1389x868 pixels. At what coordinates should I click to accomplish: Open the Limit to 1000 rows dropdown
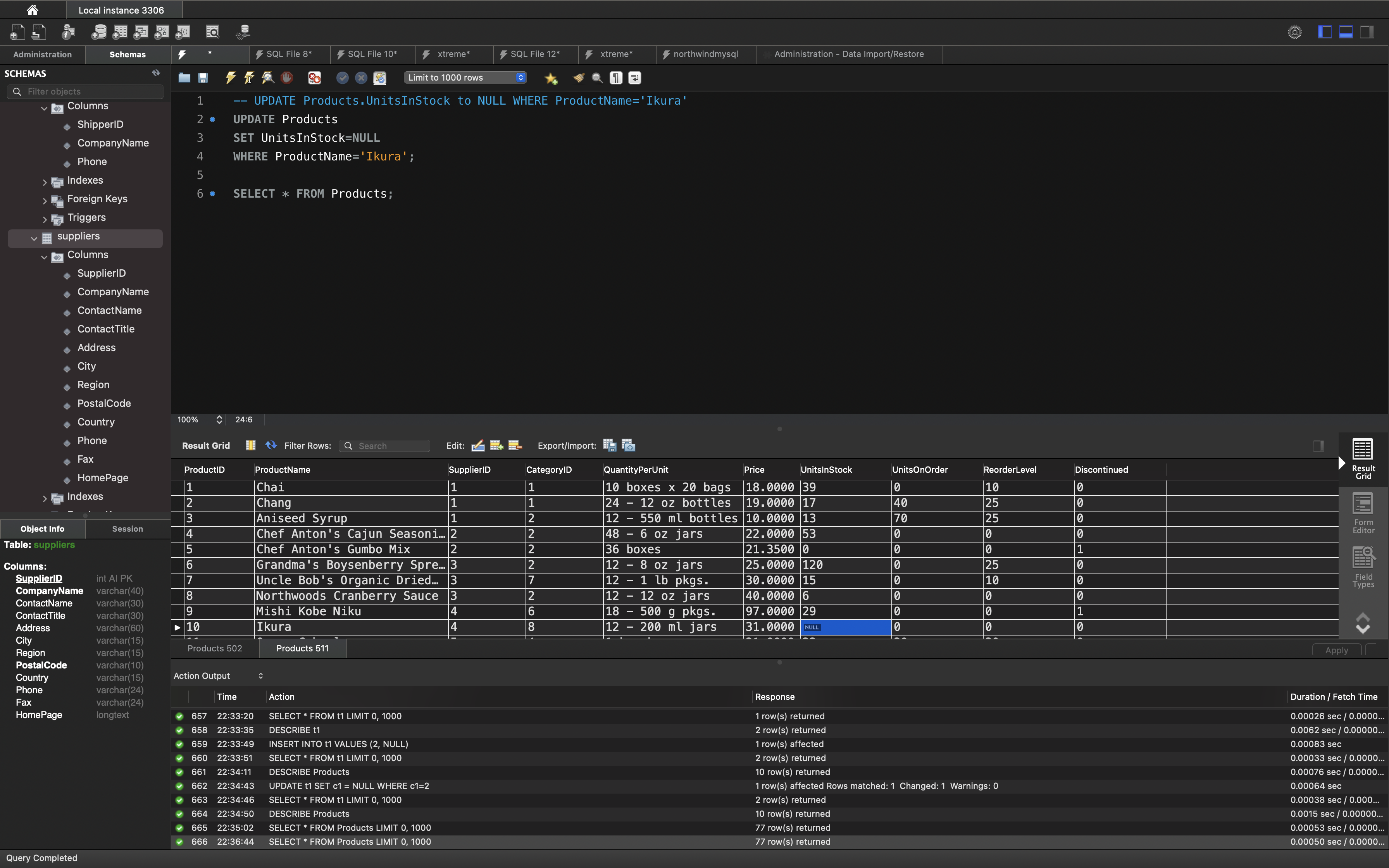[465, 77]
